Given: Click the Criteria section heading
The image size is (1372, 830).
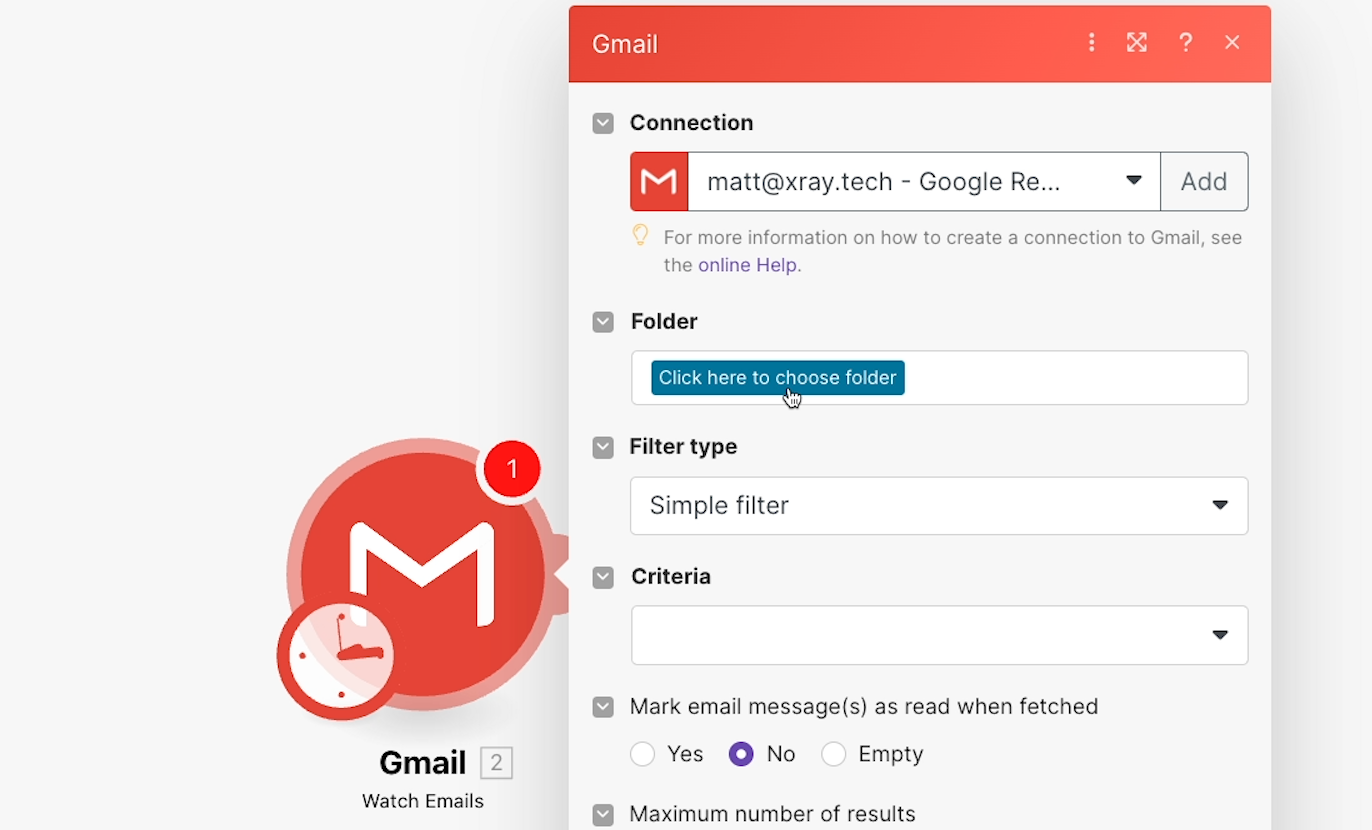Looking at the screenshot, I should pos(671,576).
